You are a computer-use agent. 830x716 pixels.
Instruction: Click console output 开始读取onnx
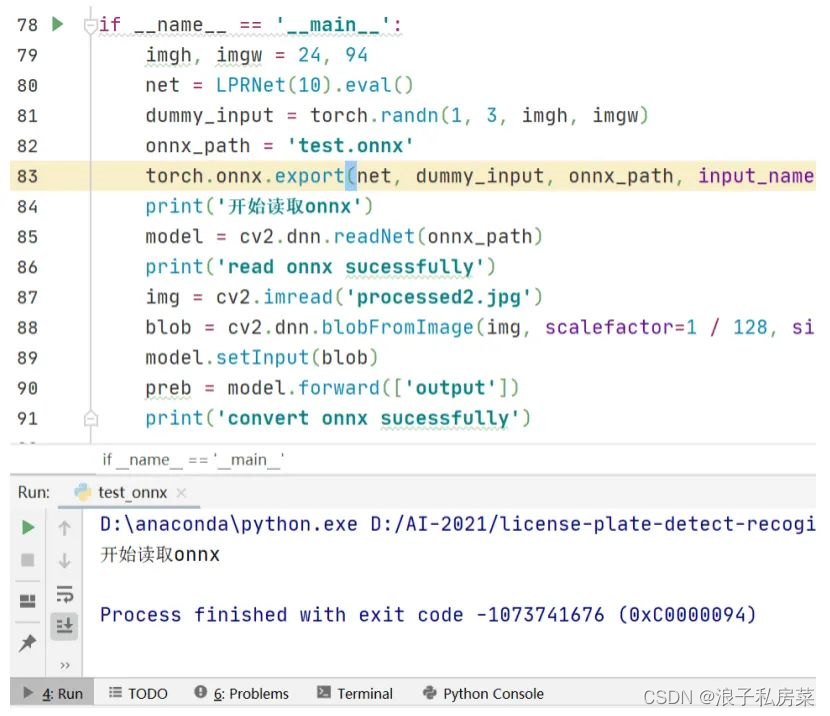(x=160, y=555)
